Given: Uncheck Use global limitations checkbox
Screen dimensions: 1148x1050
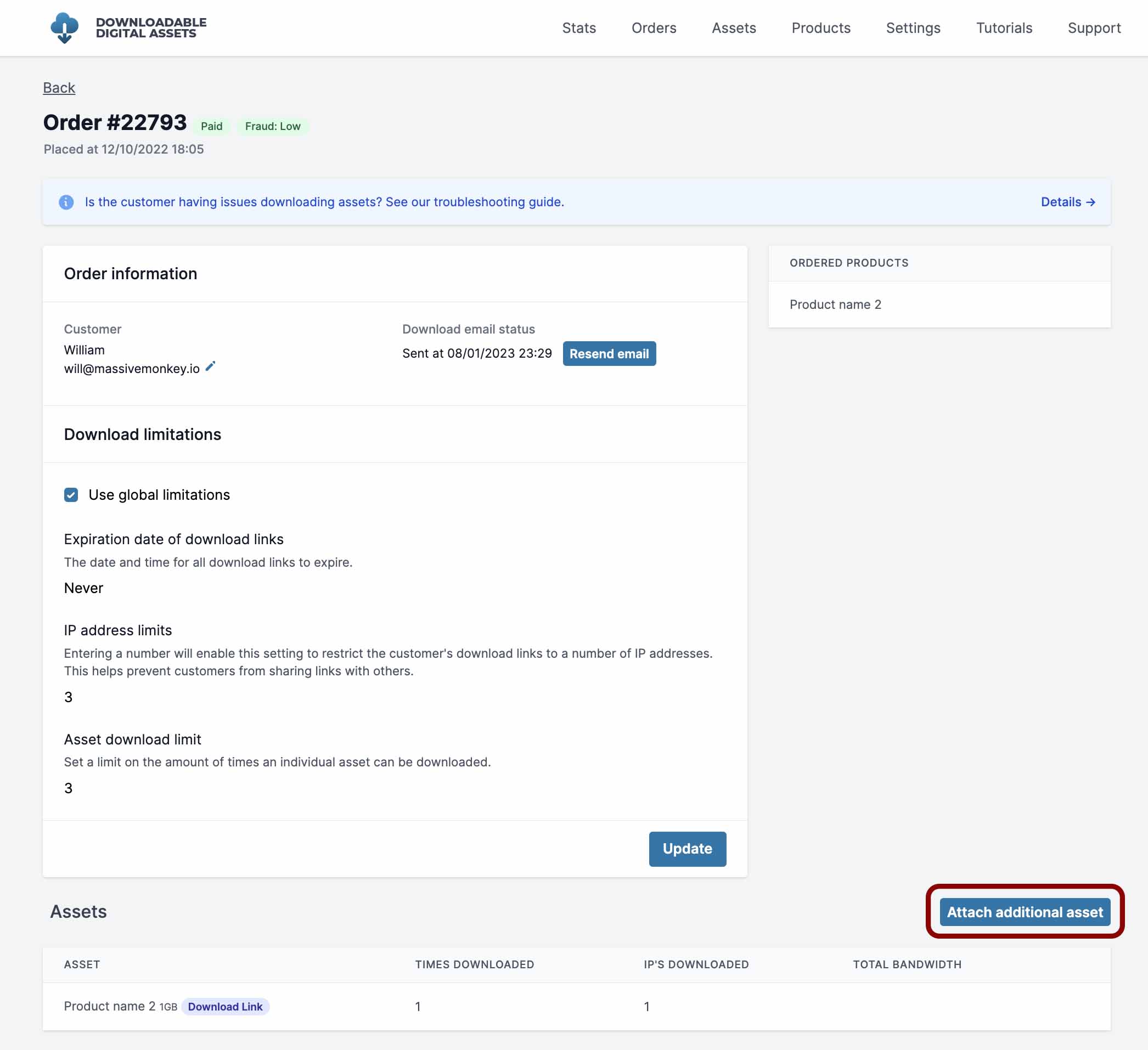Looking at the screenshot, I should (x=71, y=494).
